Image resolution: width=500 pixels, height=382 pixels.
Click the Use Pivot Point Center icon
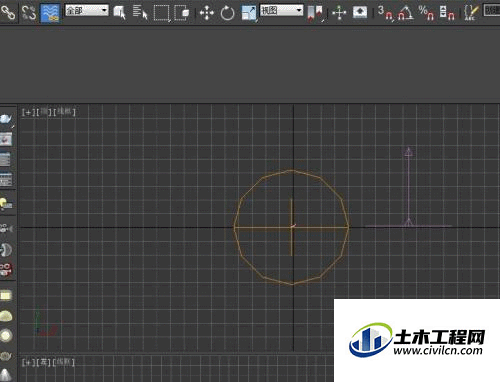tap(315, 13)
